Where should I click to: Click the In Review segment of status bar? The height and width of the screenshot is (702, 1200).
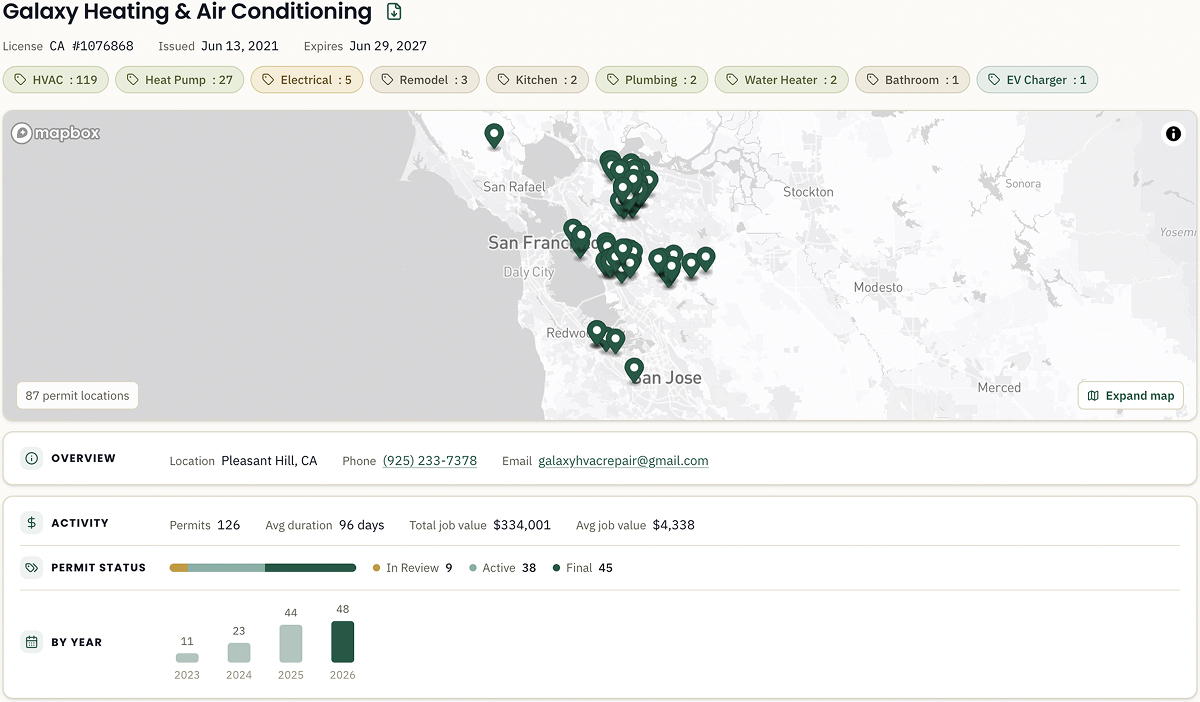179,568
